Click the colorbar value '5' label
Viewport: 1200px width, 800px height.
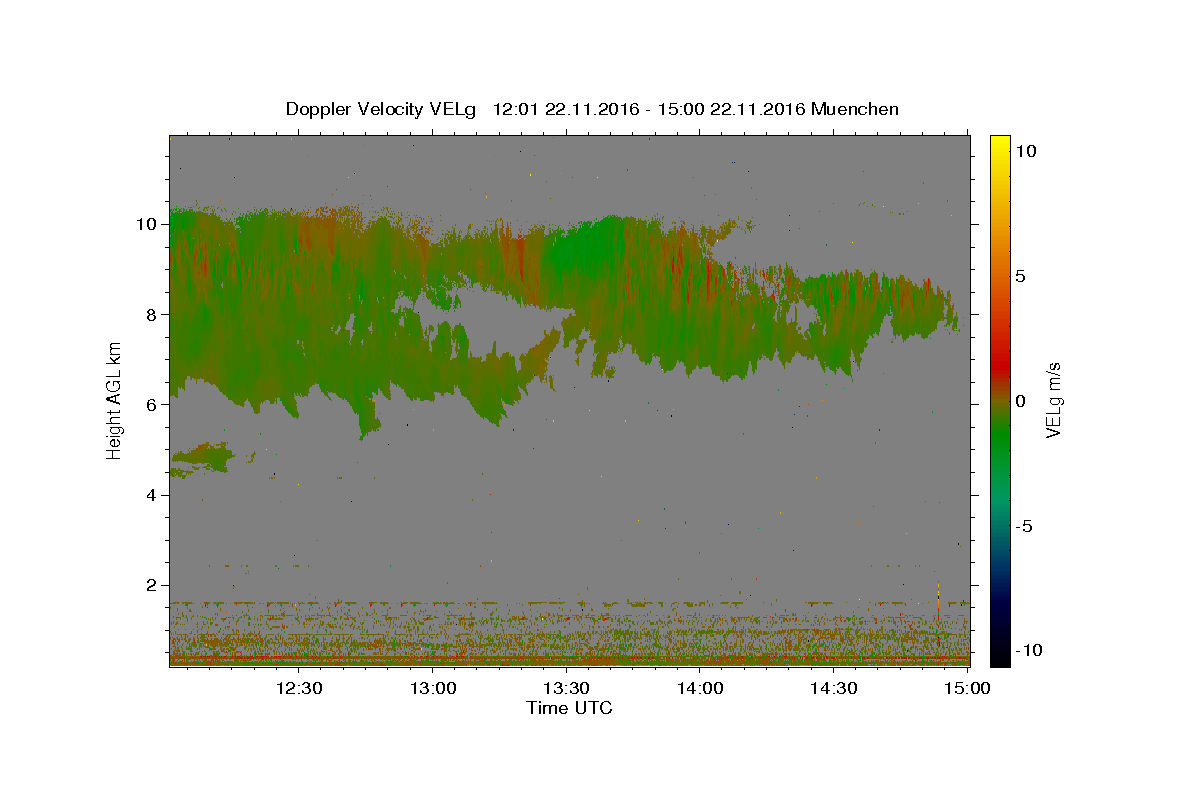coord(1021,276)
